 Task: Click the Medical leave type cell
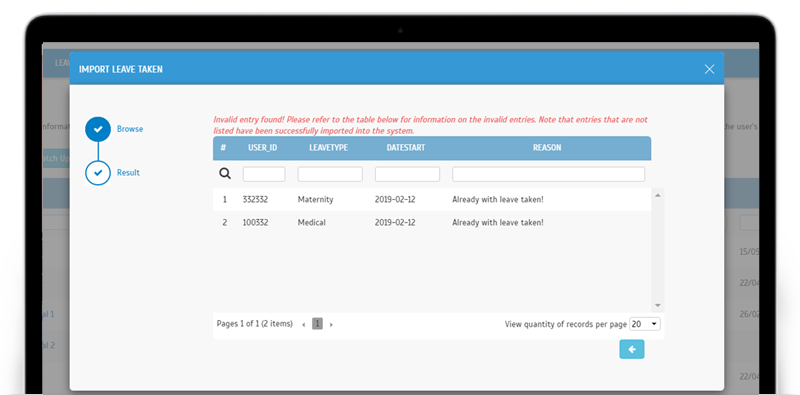[x=312, y=223]
